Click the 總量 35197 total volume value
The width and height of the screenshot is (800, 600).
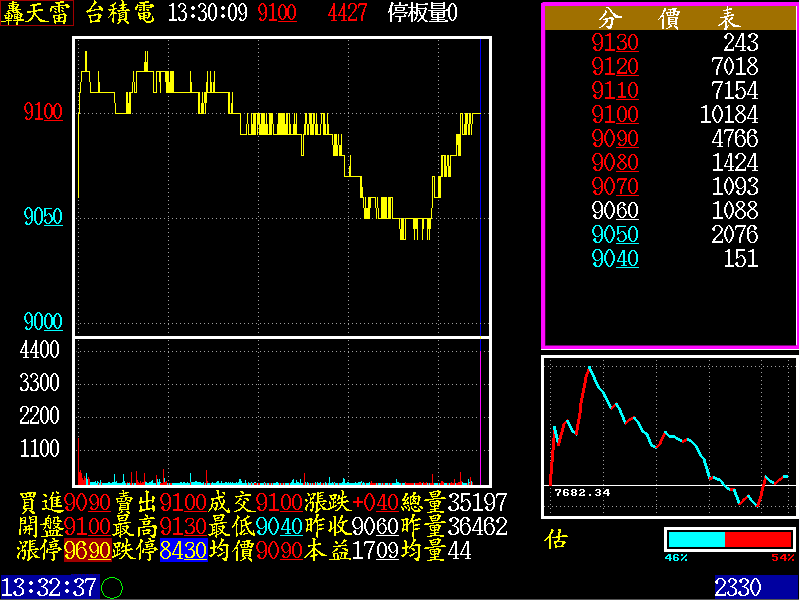point(478,503)
